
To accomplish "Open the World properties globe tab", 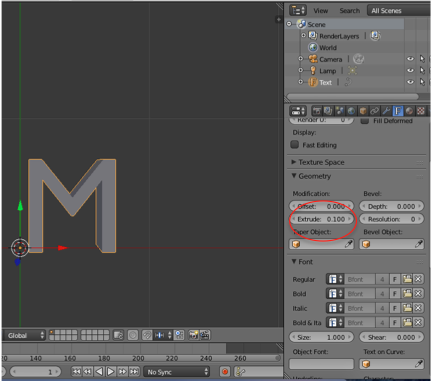I will (x=351, y=111).
